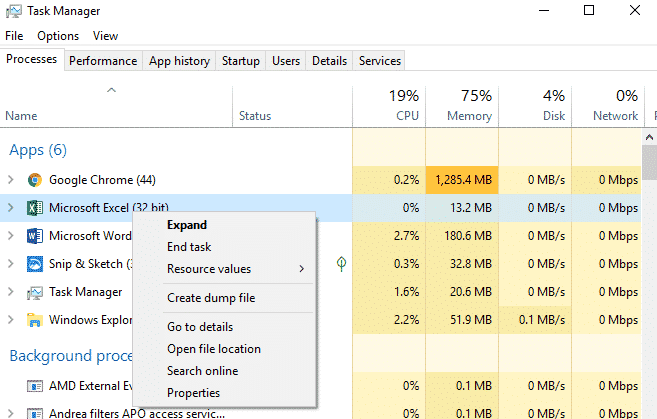Viewport: 657px width, 419px height.
Task: Choose Search online option
Action: tap(224, 371)
